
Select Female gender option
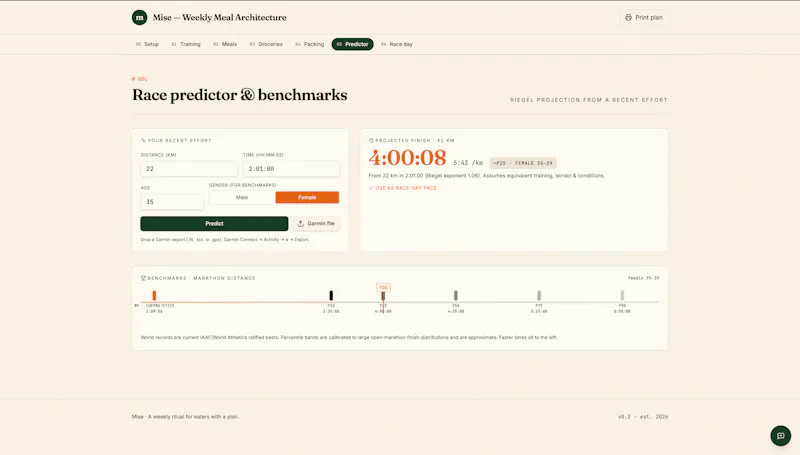(307, 197)
